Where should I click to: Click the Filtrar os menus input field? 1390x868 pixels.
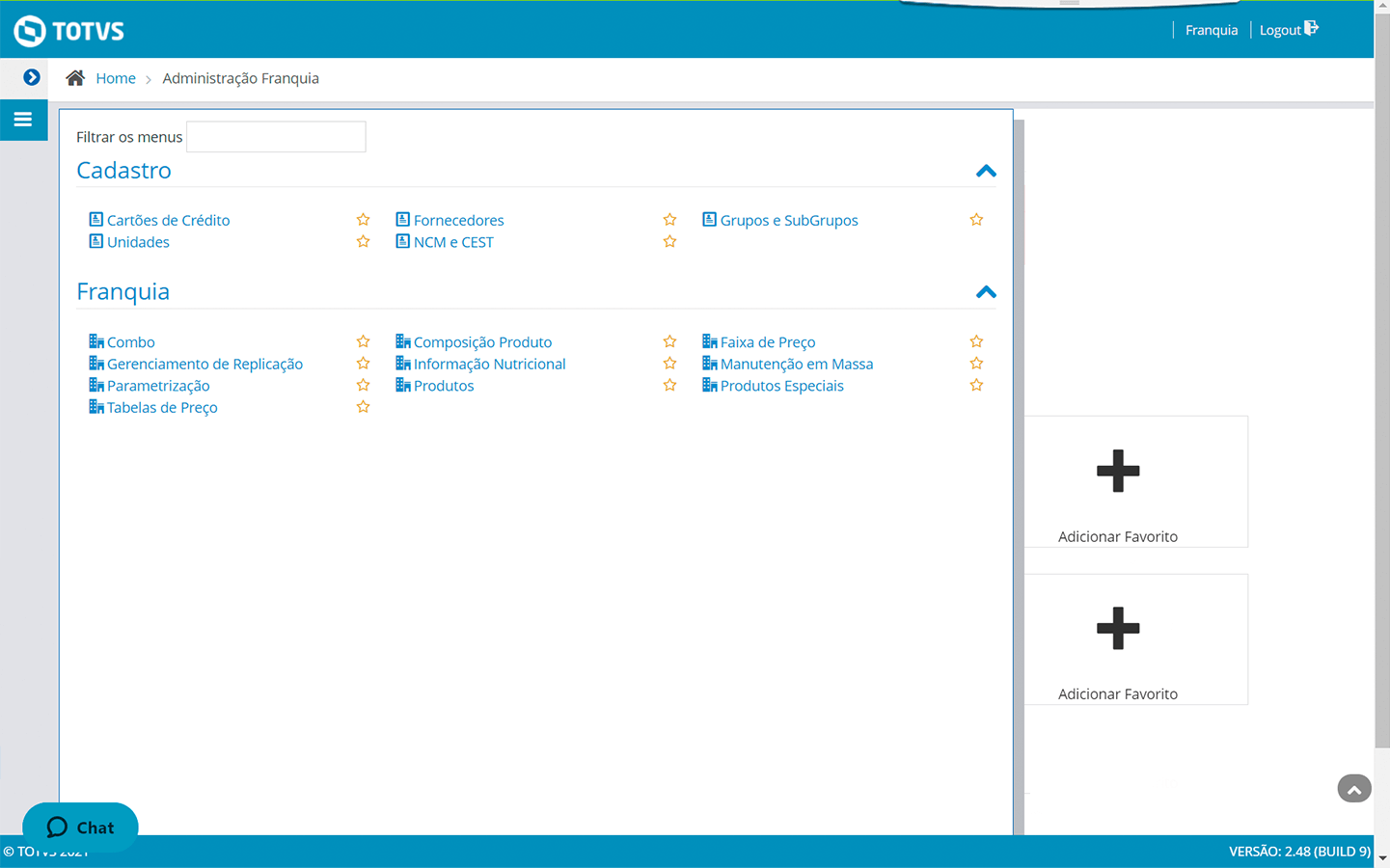276,137
